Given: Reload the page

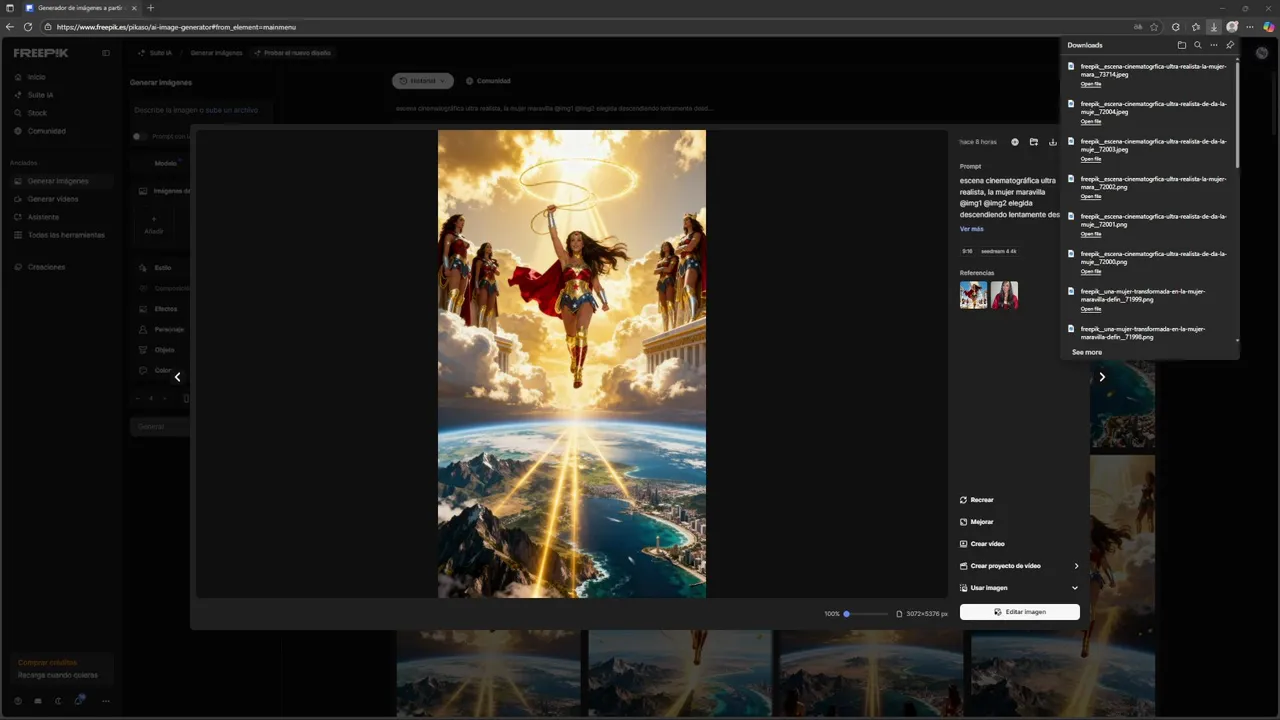Looking at the screenshot, I should click(28, 27).
